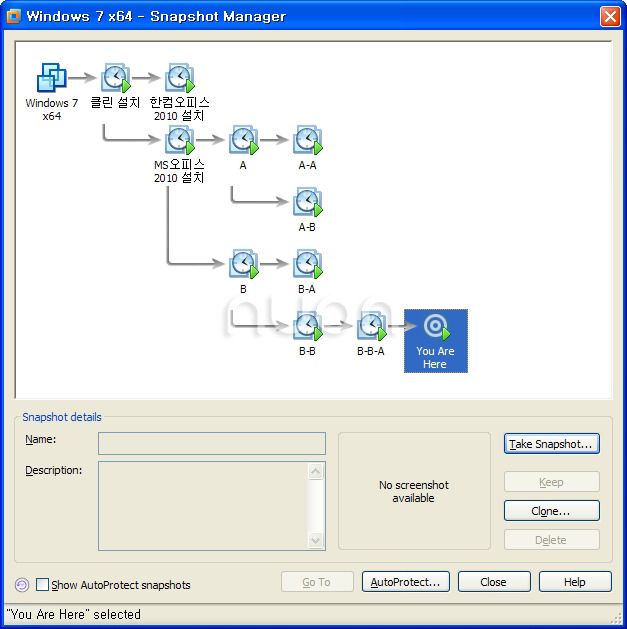Image resolution: width=627 pixels, height=629 pixels.
Task: Enable Show AutoProtect snapshots checkbox
Action: (x=42, y=584)
